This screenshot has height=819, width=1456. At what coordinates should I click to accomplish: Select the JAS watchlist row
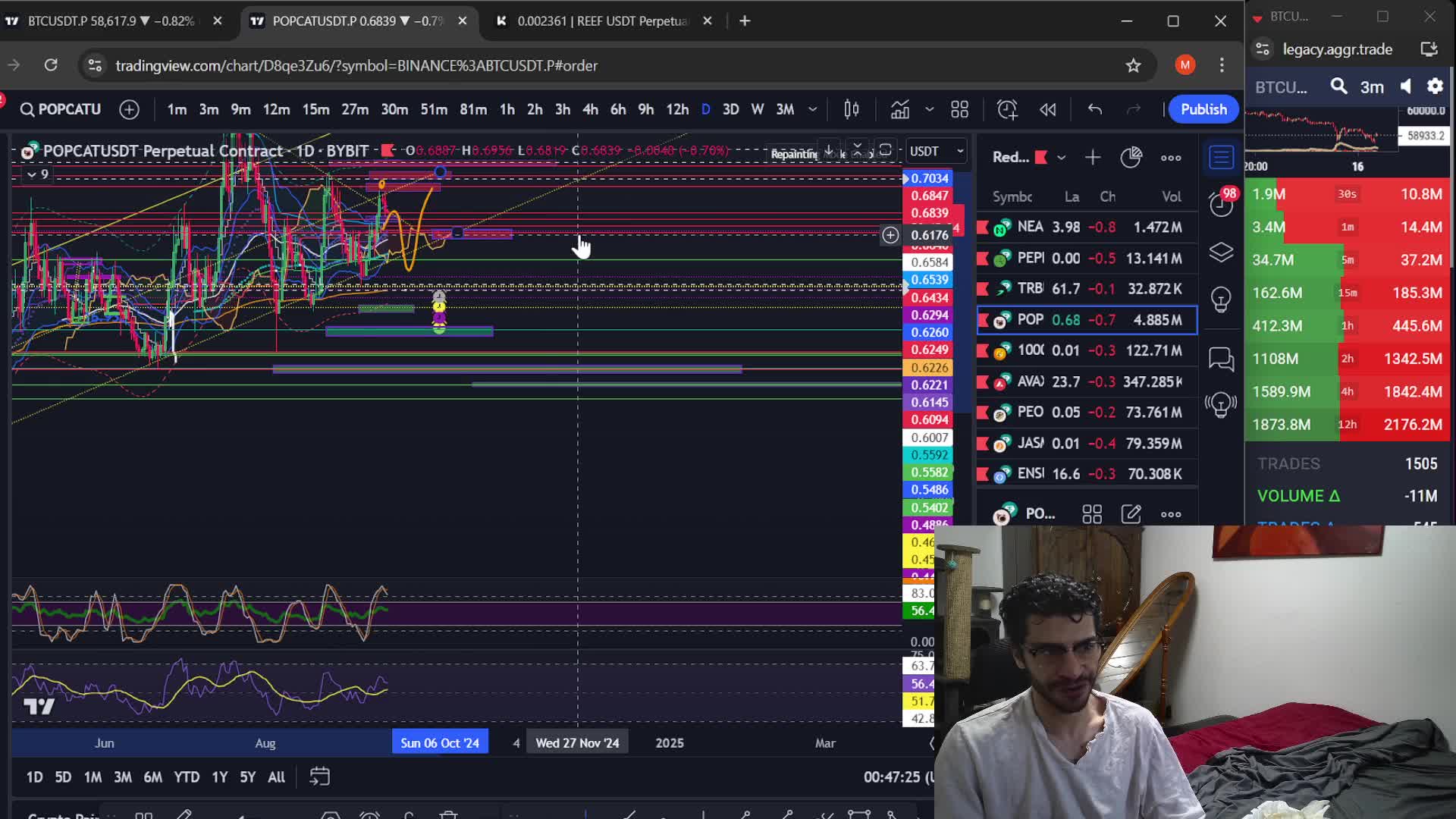click(1087, 443)
